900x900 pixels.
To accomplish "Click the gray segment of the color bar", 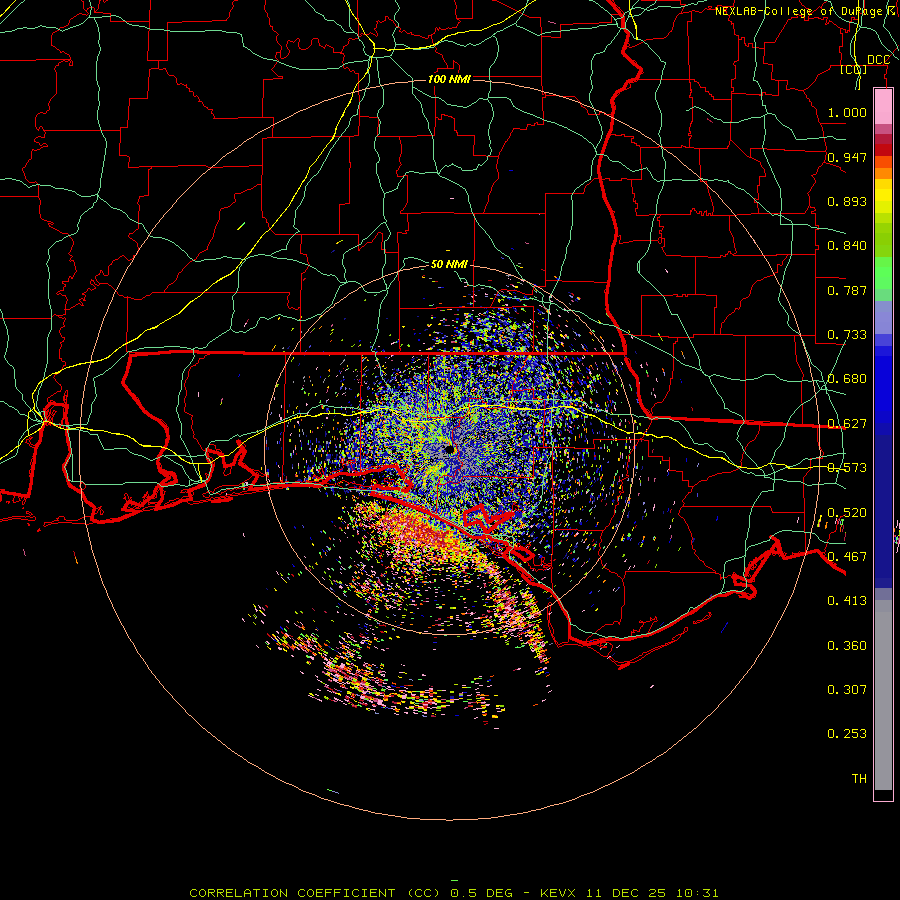I will (883, 695).
